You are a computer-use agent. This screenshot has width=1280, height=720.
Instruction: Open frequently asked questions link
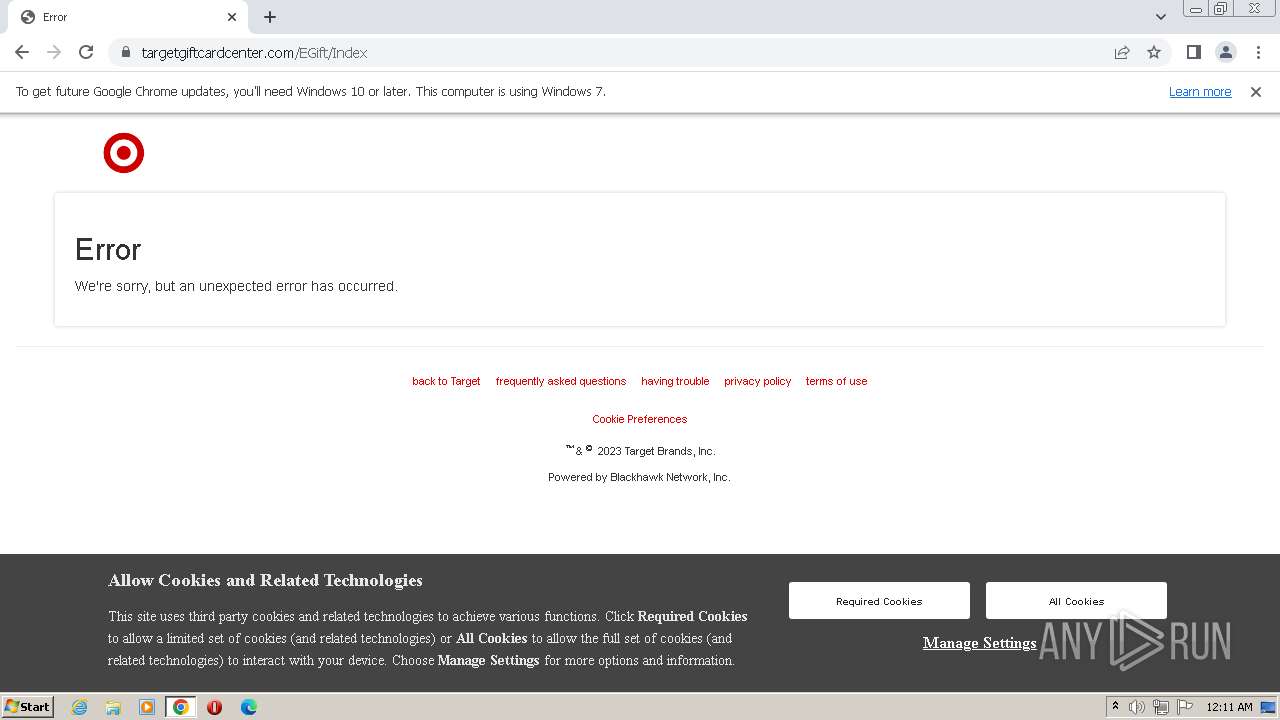coord(561,381)
